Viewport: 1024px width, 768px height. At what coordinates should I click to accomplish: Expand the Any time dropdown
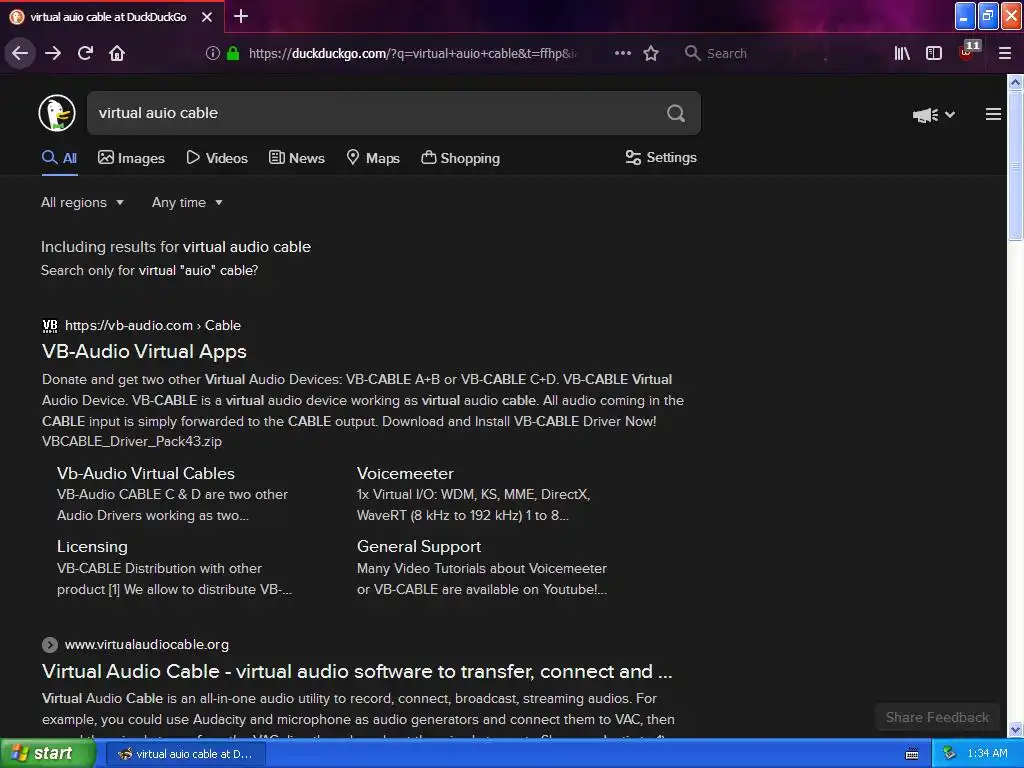[x=187, y=202]
